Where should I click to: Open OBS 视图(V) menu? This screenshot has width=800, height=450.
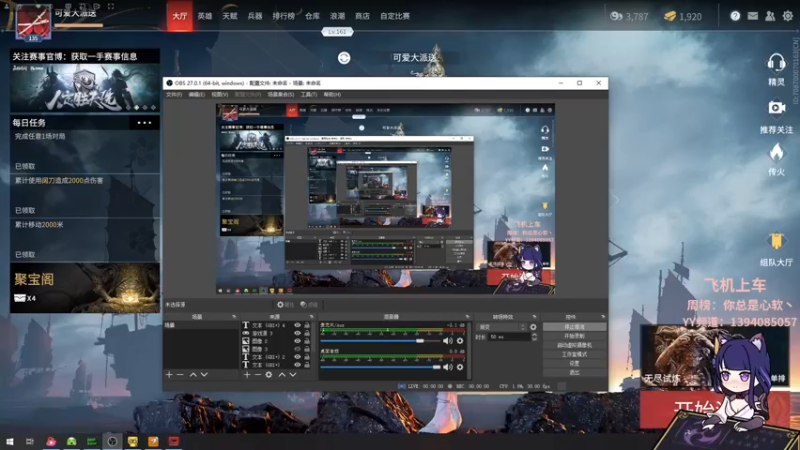click(219, 94)
